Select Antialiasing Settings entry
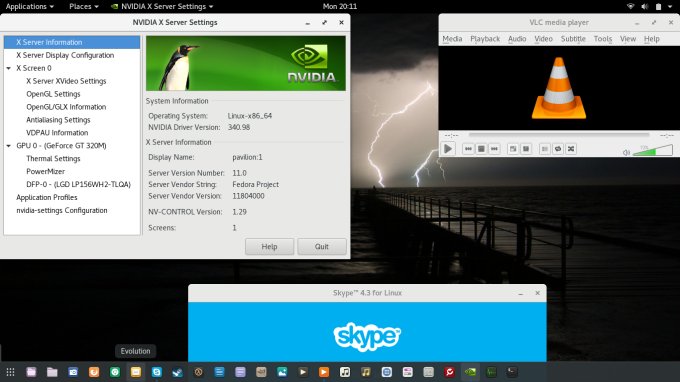The image size is (680, 382). pyautogui.click(x=58, y=120)
